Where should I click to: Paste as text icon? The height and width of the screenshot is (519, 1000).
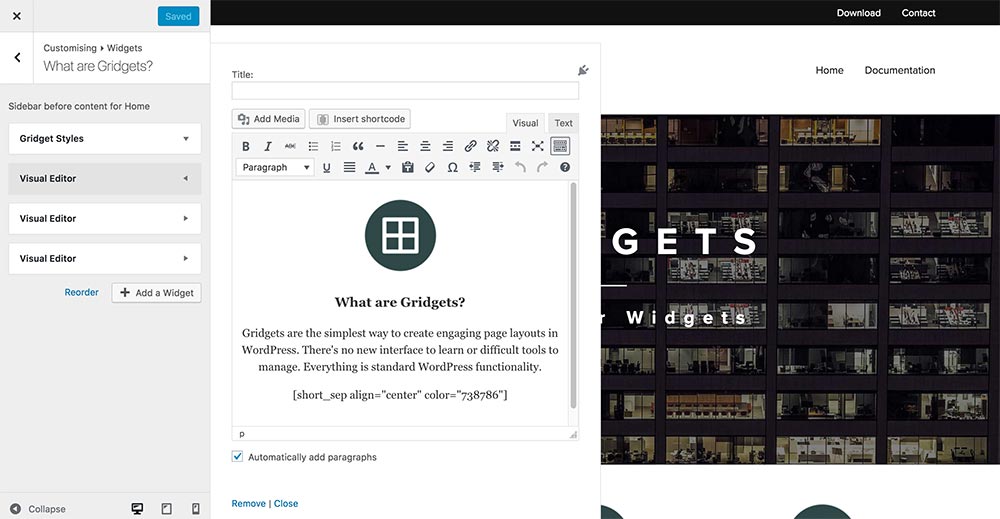click(x=408, y=167)
